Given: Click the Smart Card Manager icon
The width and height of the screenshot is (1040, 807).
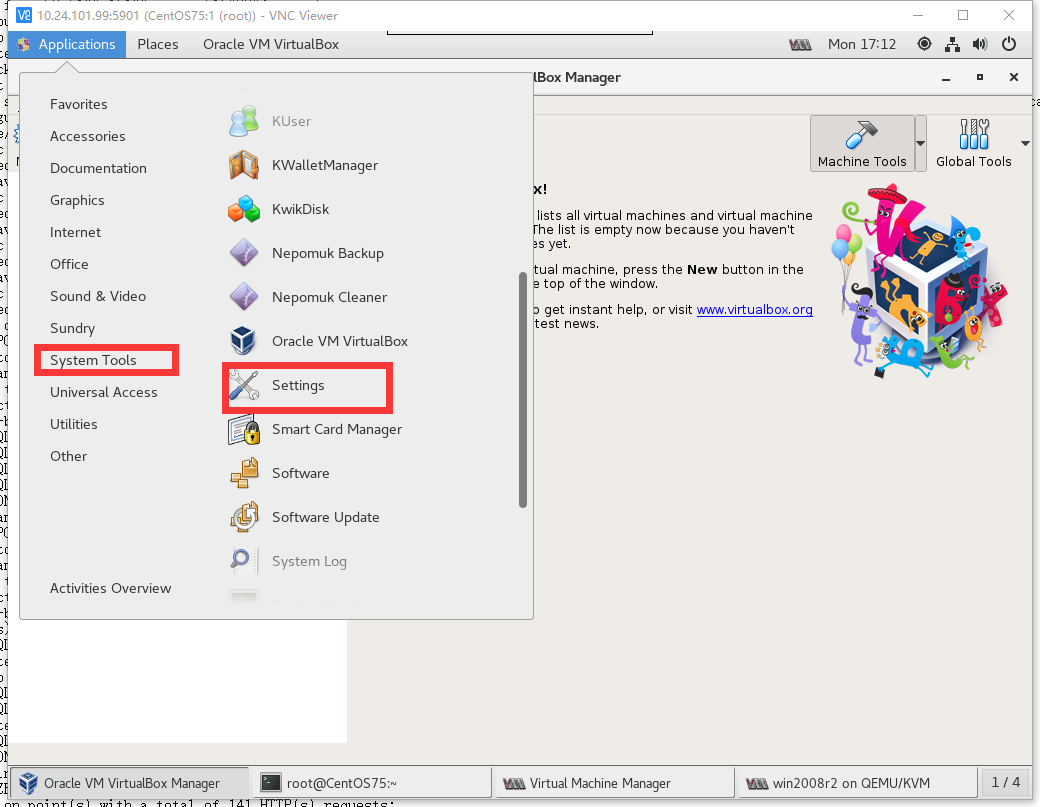Looking at the screenshot, I should click(243, 430).
